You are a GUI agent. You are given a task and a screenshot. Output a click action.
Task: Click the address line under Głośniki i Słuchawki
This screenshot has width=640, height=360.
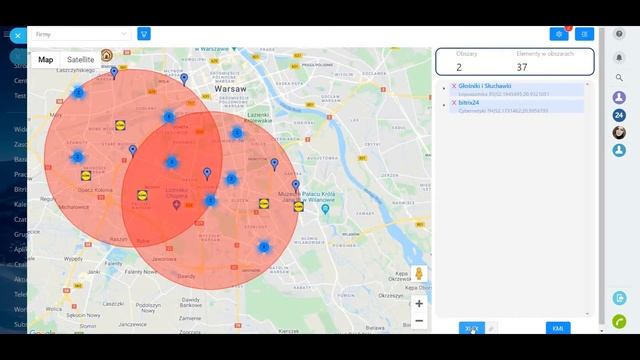click(x=503, y=94)
